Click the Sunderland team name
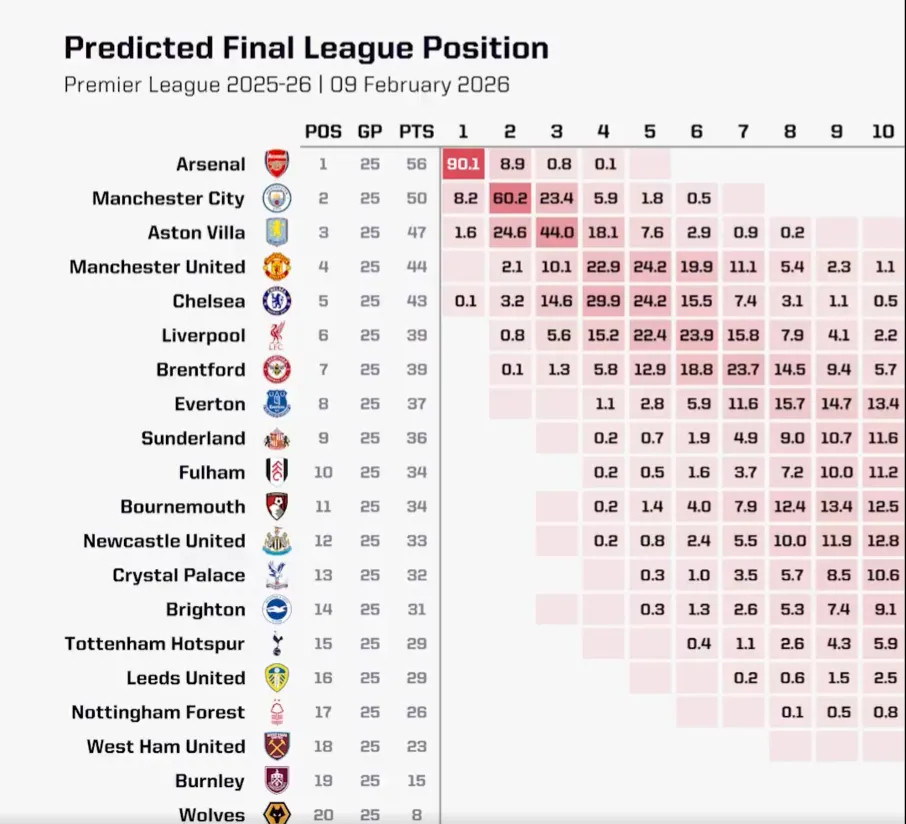The image size is (906, 824). [x=193, y=438]
